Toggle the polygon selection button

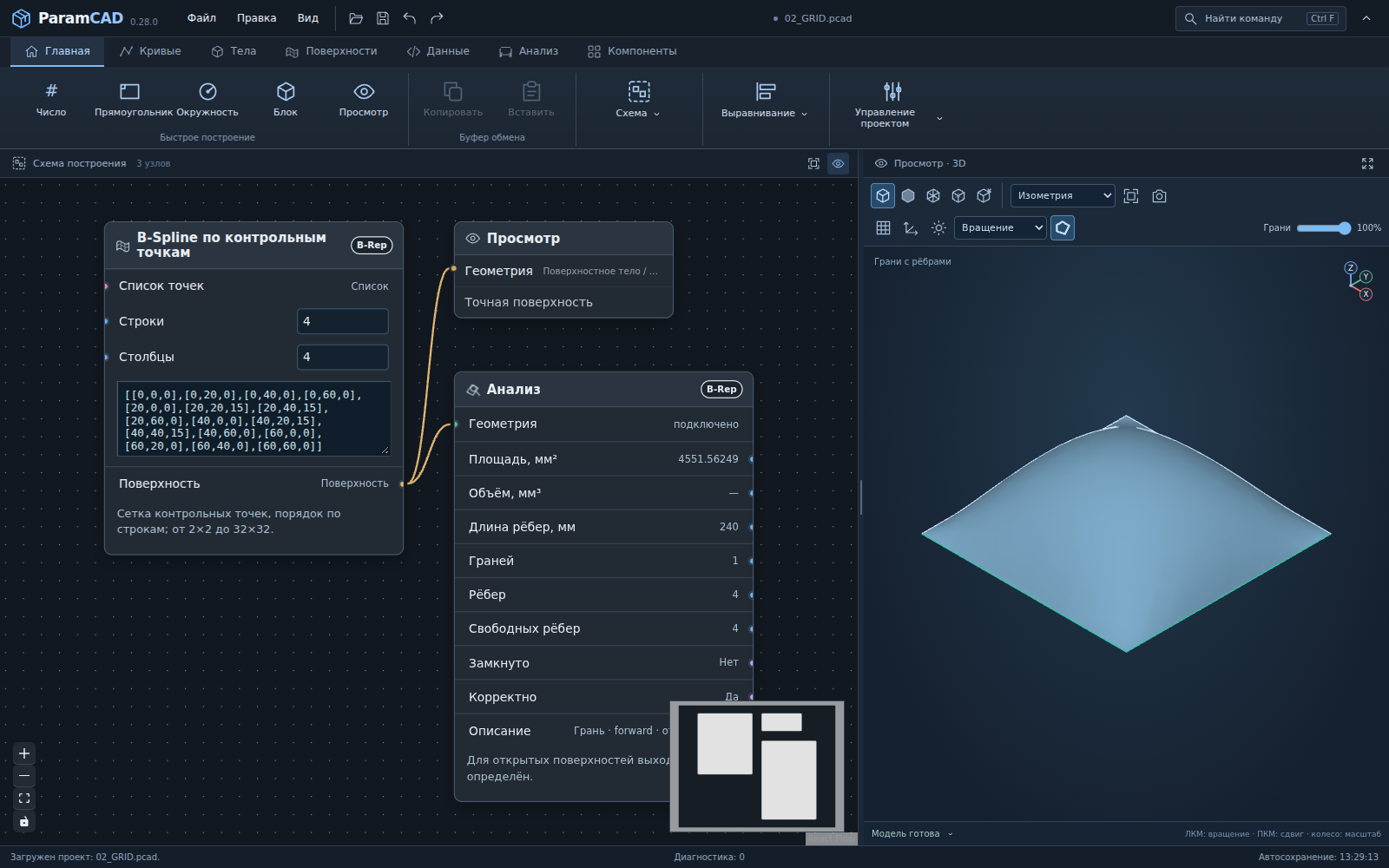[1063, 227]
